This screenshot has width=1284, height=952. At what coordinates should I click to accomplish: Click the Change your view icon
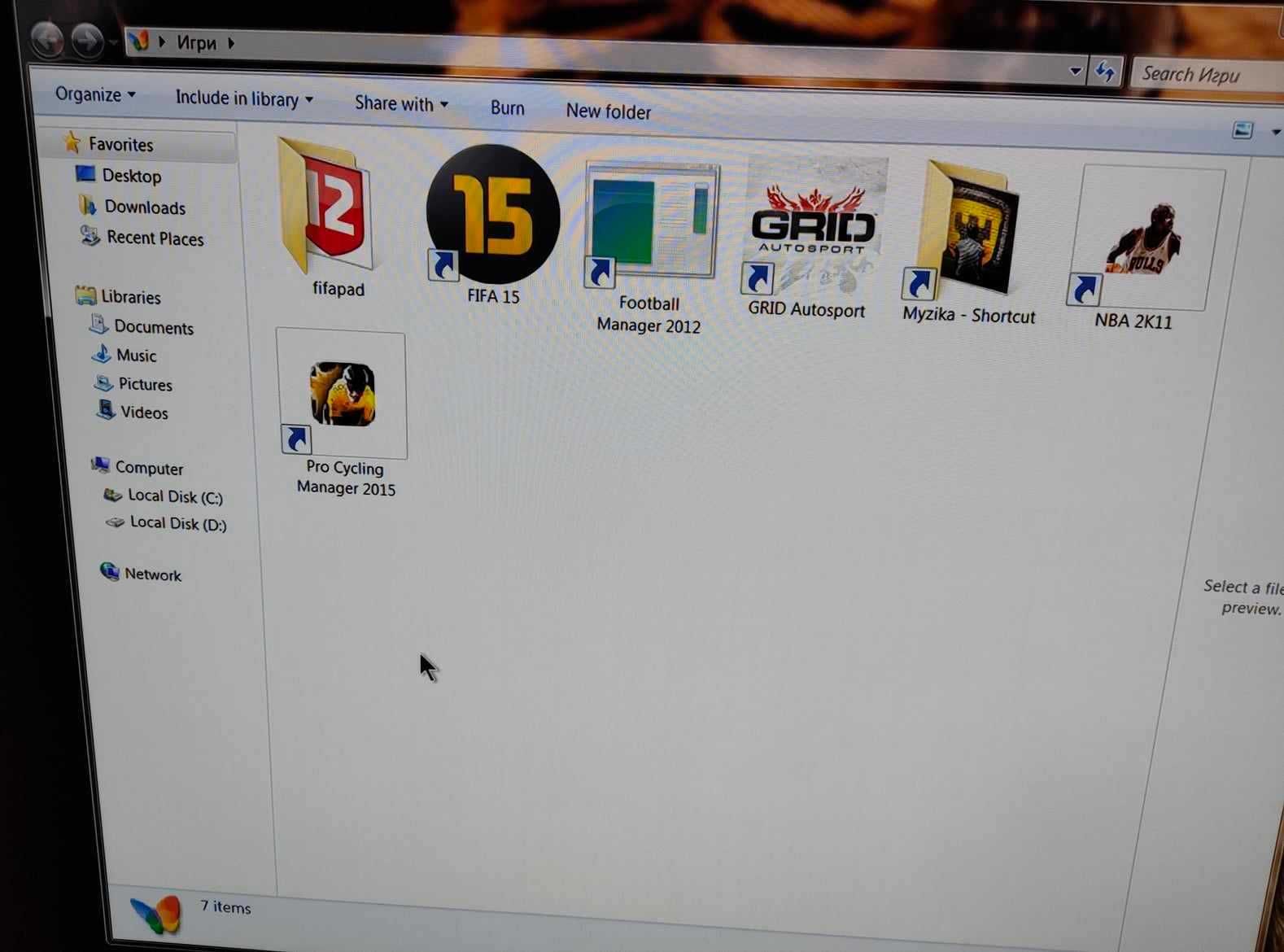point(1243,130)
